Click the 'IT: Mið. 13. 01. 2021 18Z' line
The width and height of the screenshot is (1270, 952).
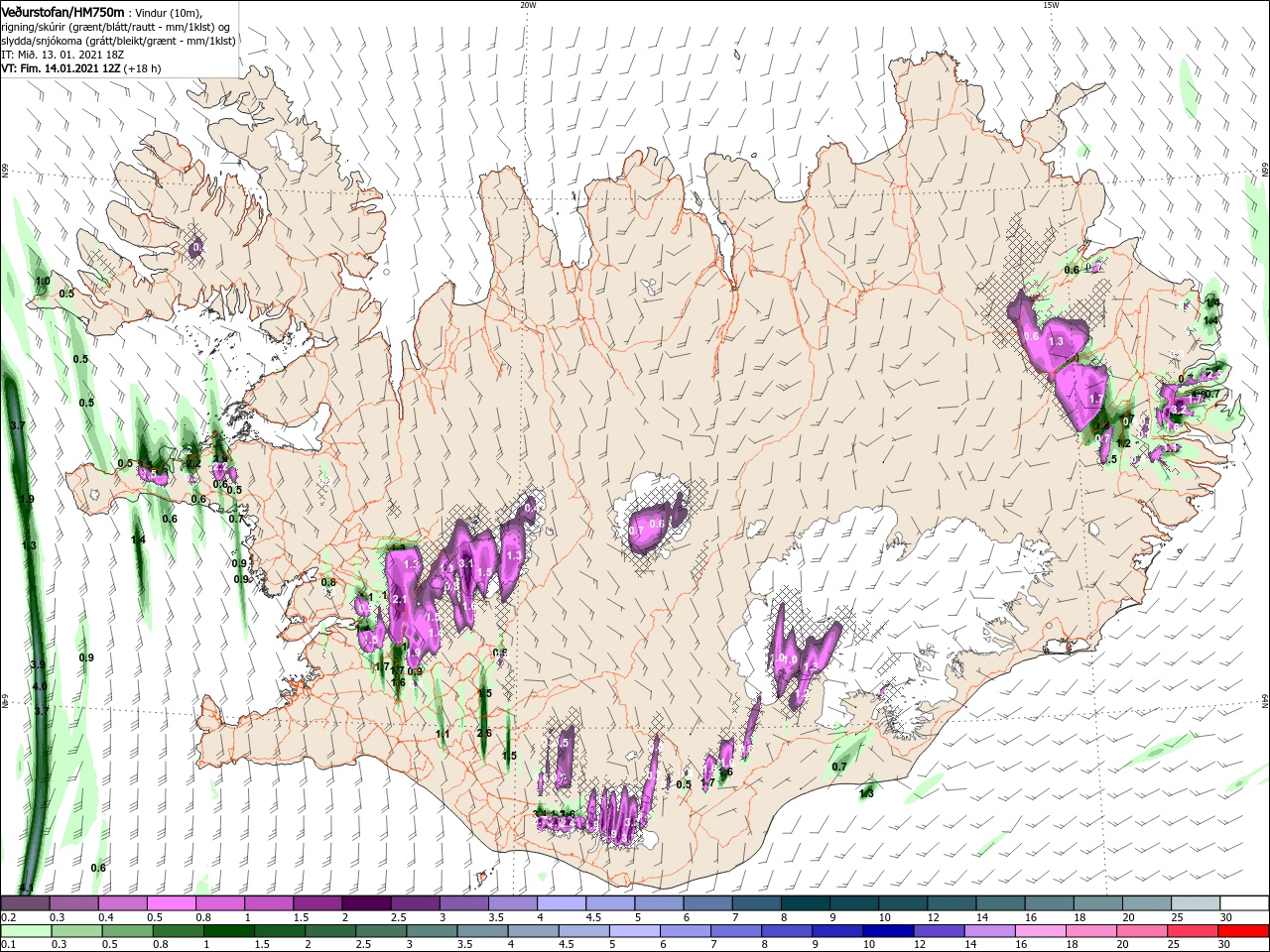(64, 55)
